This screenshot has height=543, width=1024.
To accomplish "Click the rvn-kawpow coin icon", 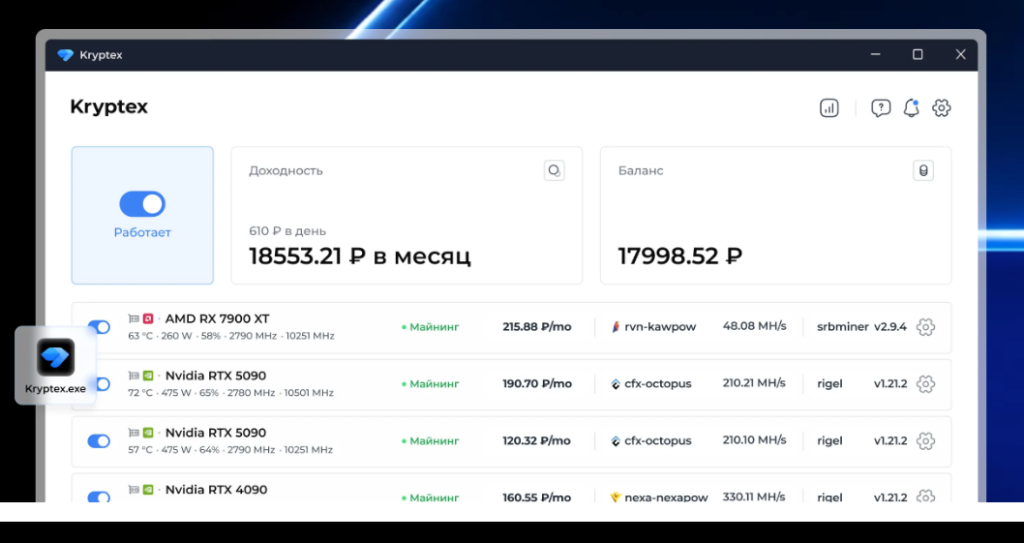I will tap(615, 327).
